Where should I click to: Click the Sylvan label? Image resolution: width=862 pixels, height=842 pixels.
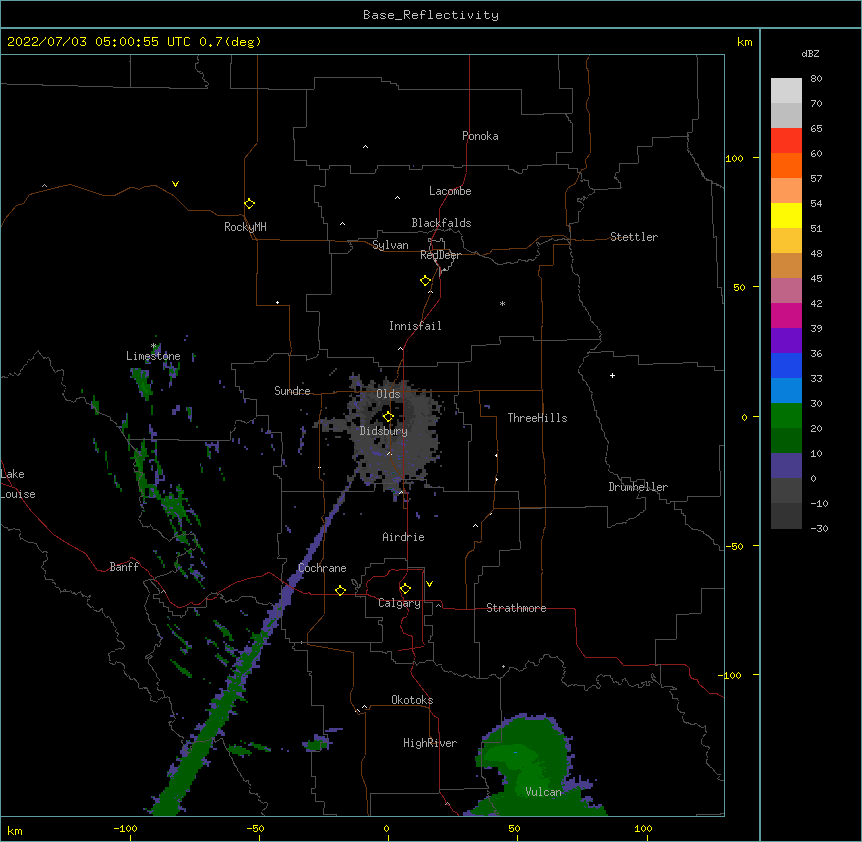coord(390,245)
